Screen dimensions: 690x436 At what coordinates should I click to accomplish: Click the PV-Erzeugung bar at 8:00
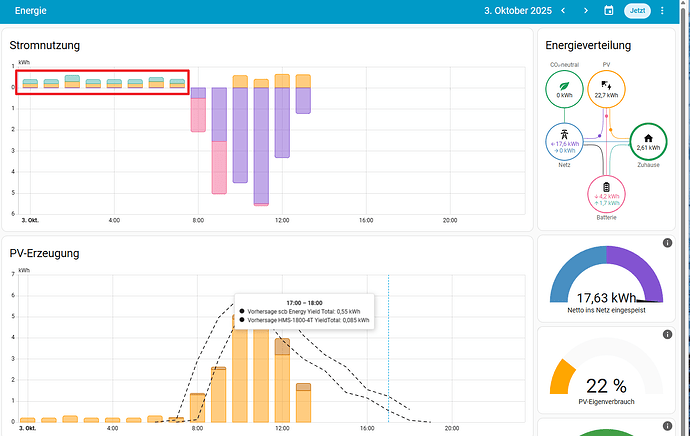point(198,407)
